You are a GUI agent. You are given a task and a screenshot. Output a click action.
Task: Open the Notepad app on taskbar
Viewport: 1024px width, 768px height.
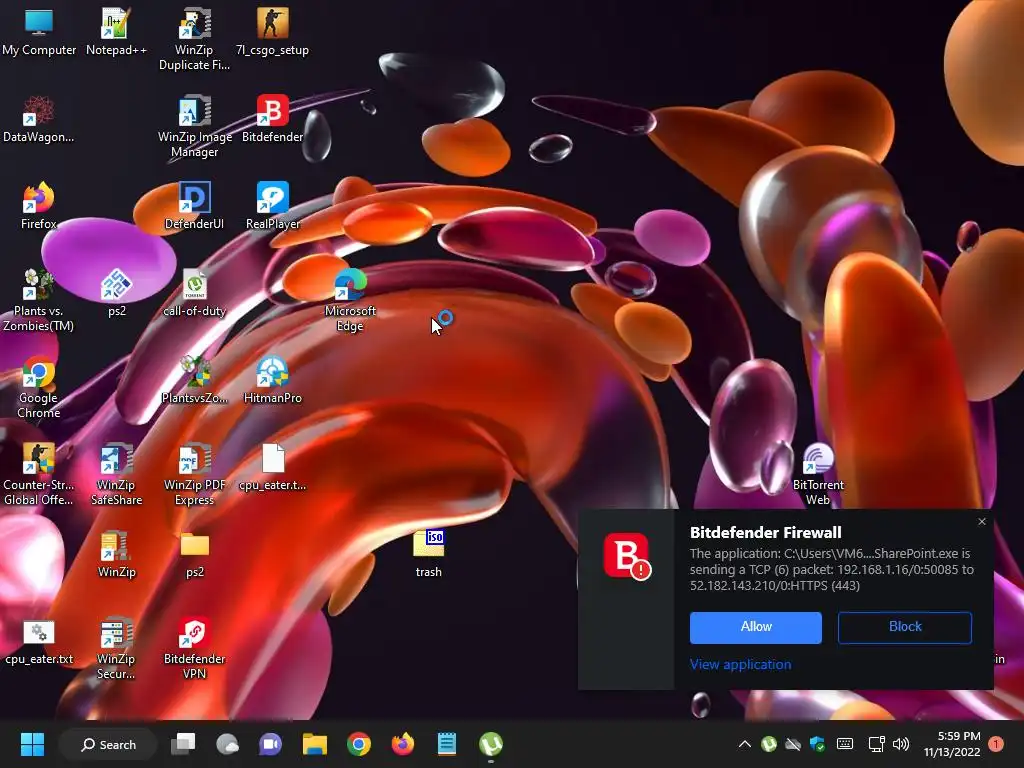(447, 744)
